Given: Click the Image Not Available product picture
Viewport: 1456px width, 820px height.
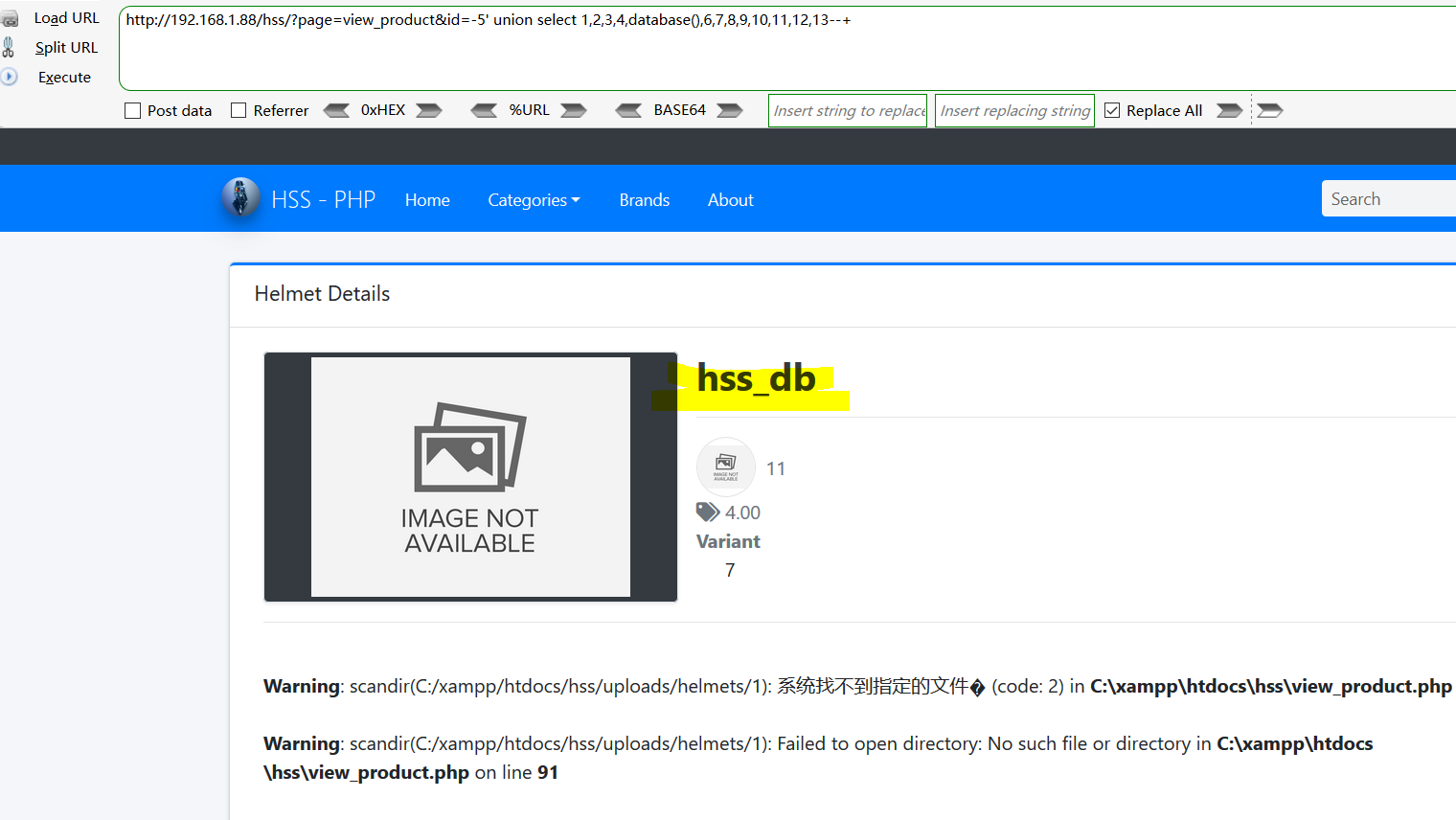Looking at the screenshot, I should click(x=470, y=477).
